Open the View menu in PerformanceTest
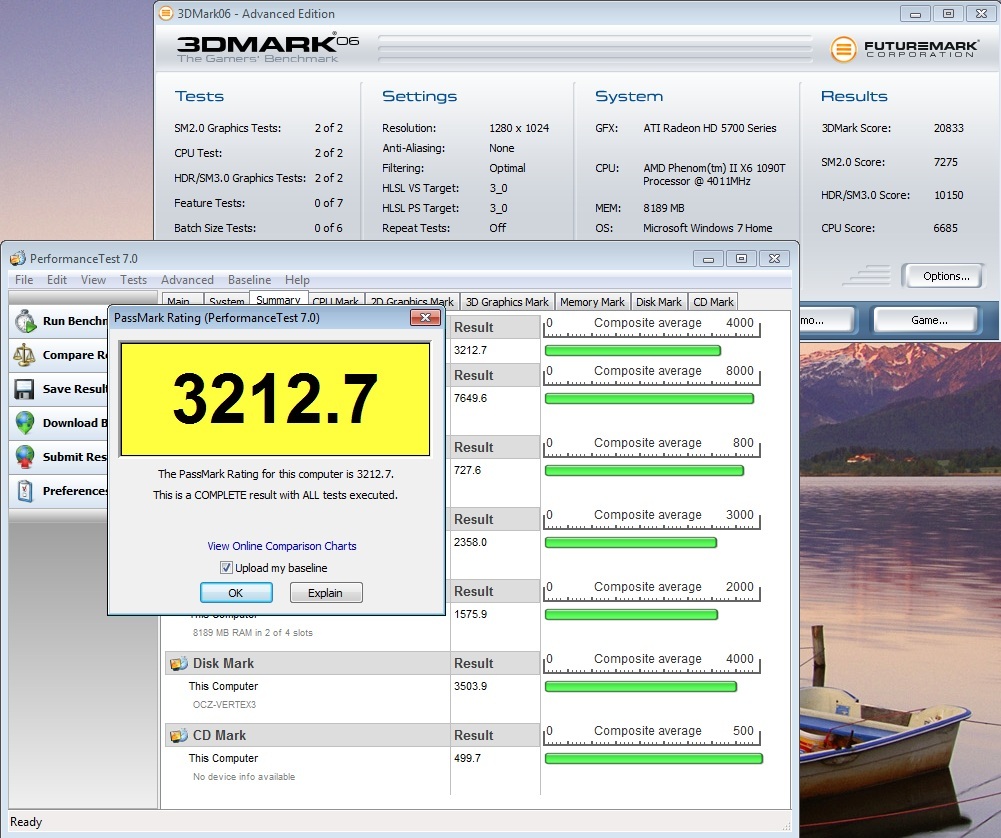1001x838 pixels. pyautogui.click(x=93, y=280)
